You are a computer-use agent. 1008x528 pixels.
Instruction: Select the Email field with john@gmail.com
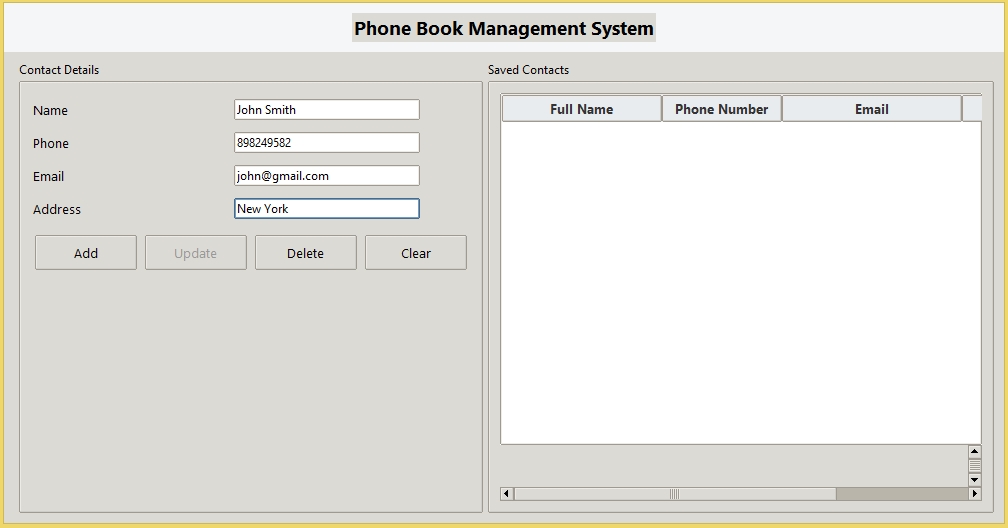(x=326, y=176)
